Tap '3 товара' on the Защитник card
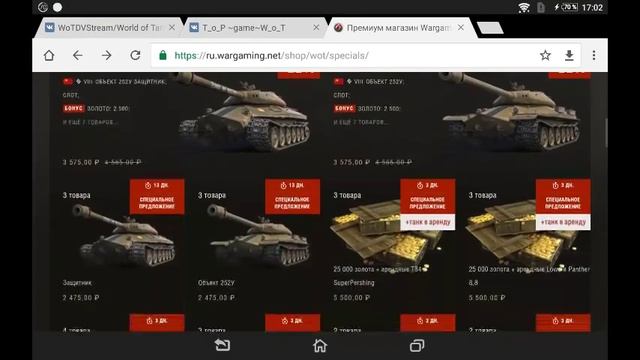 click(x=76, y=195)
